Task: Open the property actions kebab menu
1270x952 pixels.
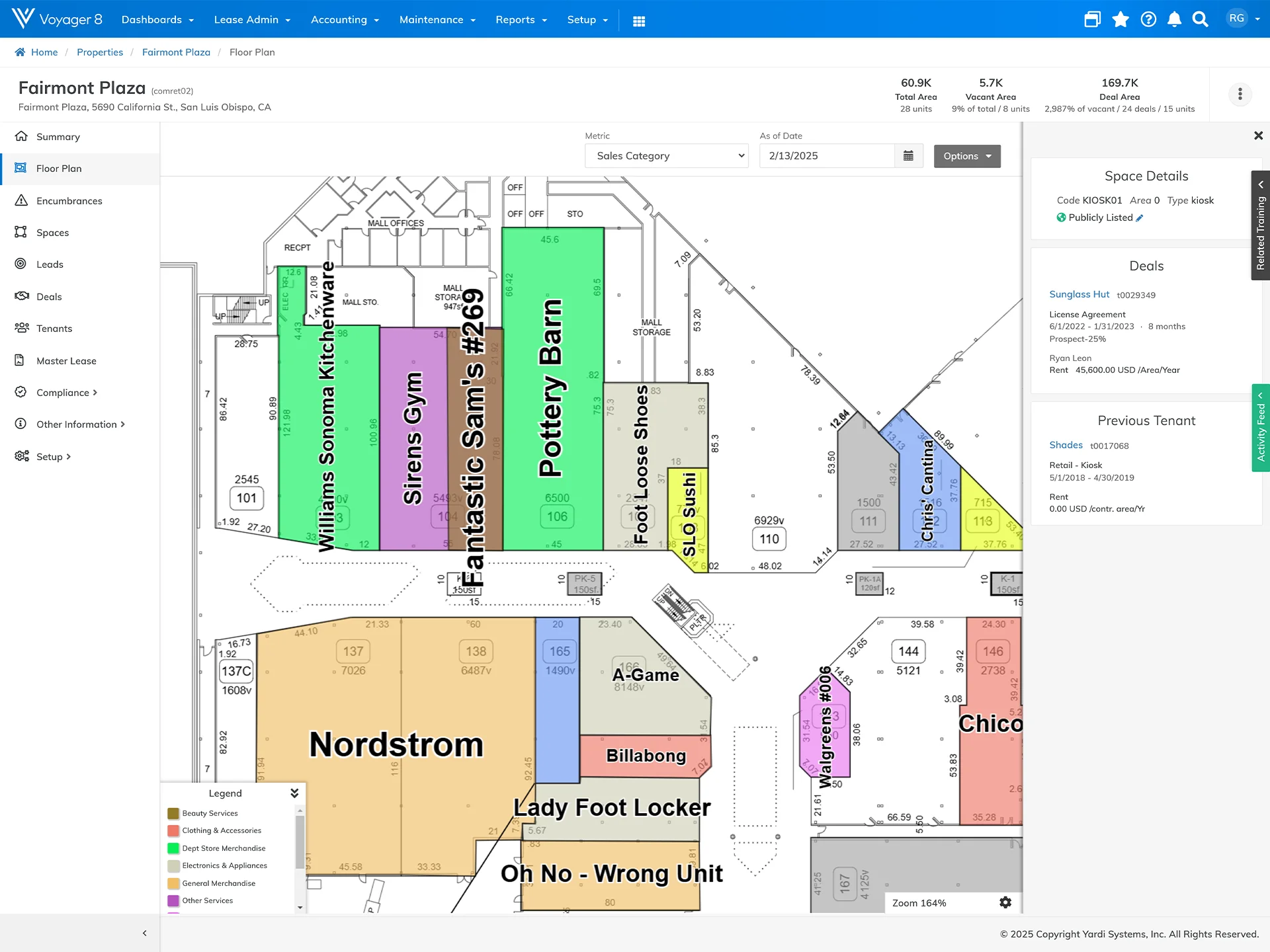Action: click(x=1240, y=94)
